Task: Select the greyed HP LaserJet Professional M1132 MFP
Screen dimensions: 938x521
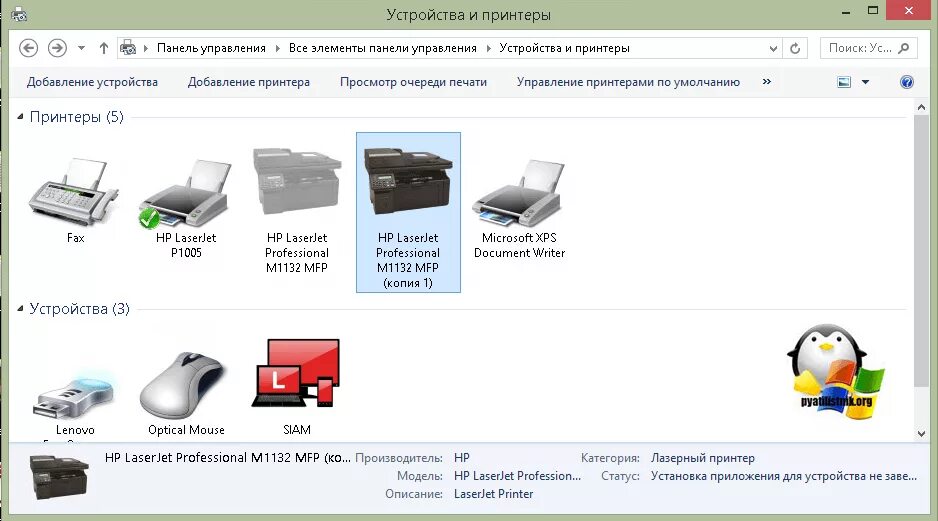Action: point(297,182)
